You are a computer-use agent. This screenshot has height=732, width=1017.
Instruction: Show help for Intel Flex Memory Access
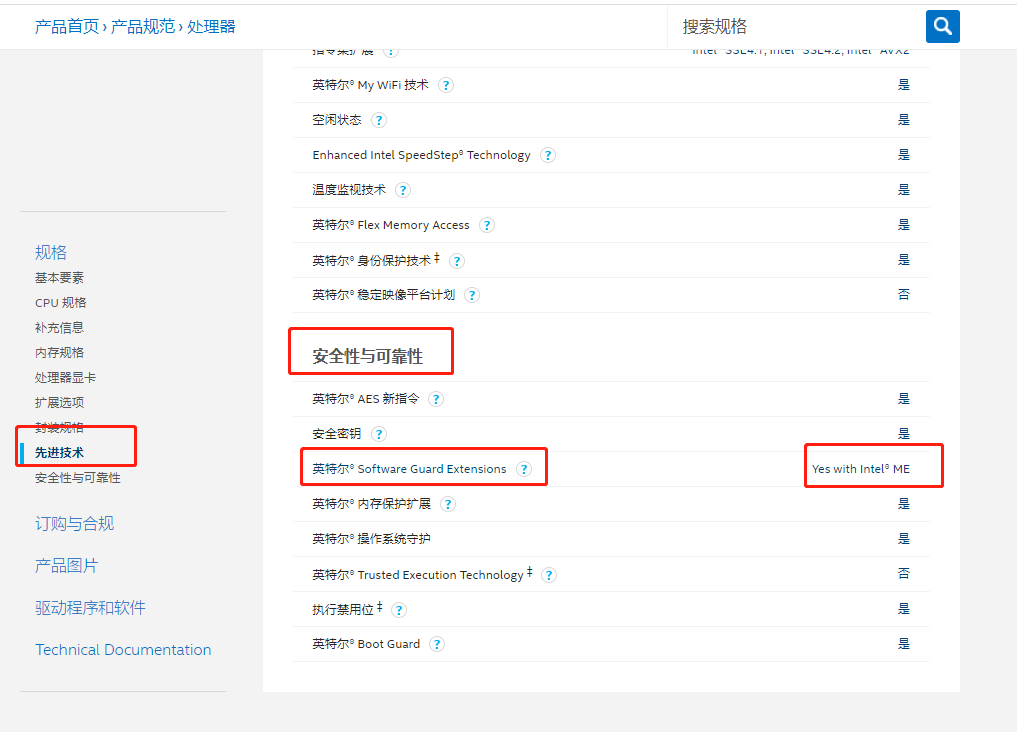tap(487, 225)
